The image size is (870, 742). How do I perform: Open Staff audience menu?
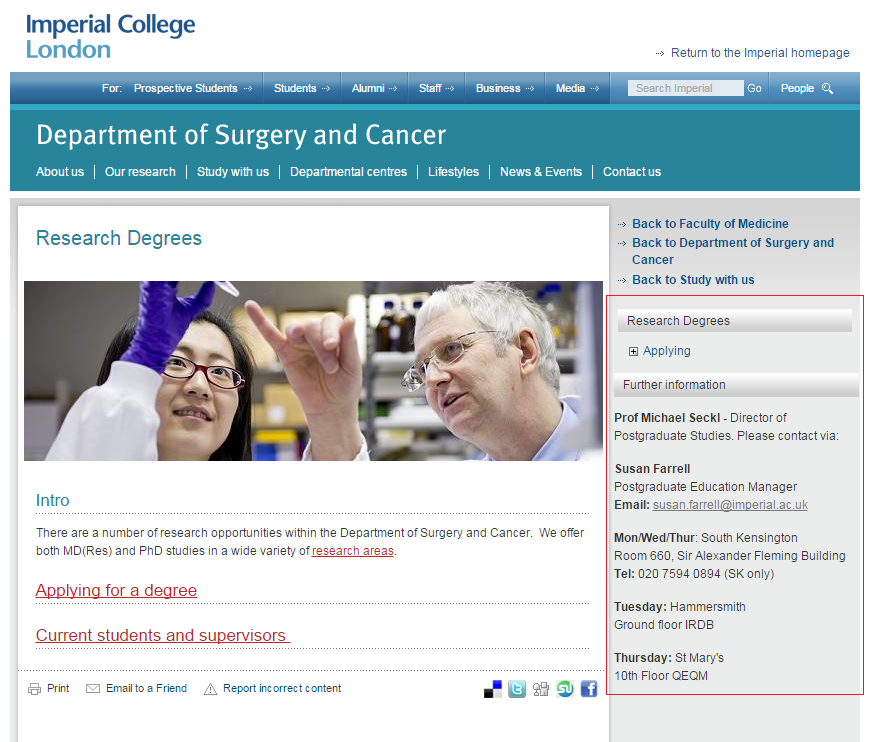(436, 88)
